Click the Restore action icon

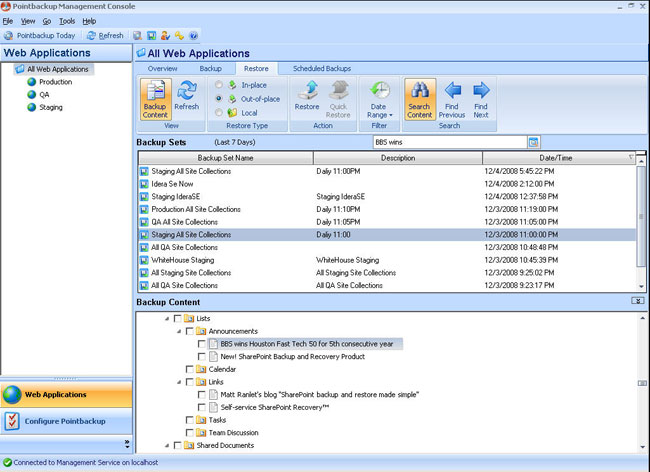(309, 90)
